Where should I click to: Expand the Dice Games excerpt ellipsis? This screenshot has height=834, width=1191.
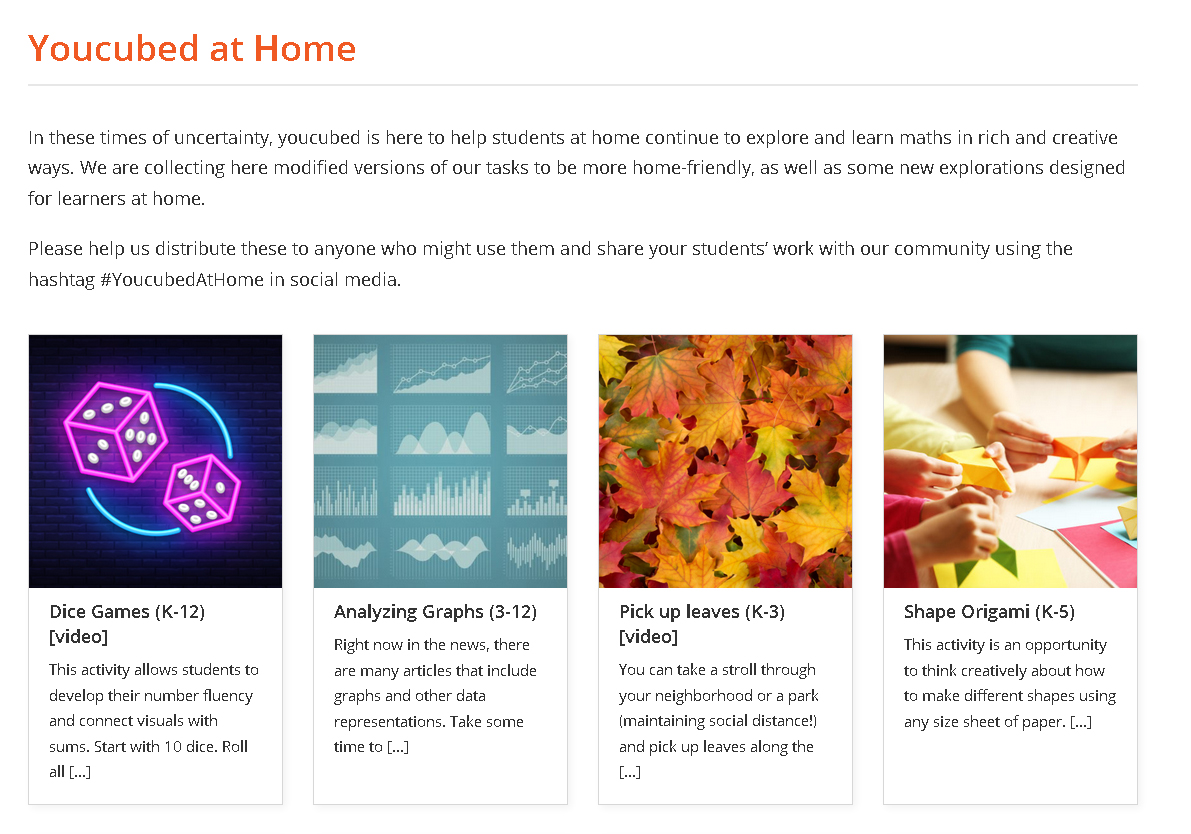(80, 772)
